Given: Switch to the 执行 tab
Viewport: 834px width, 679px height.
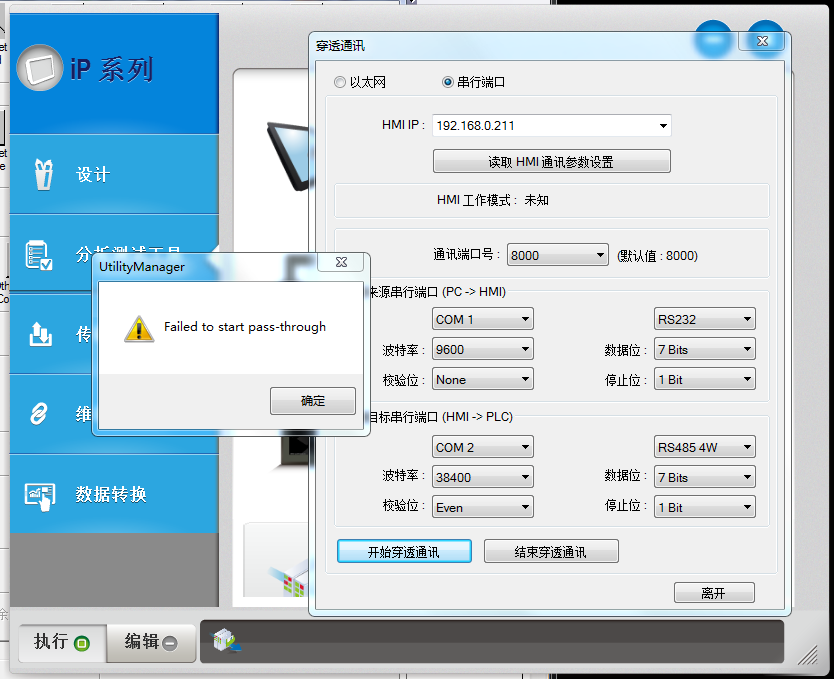Looking at the screenshot, I should point(62,642).
